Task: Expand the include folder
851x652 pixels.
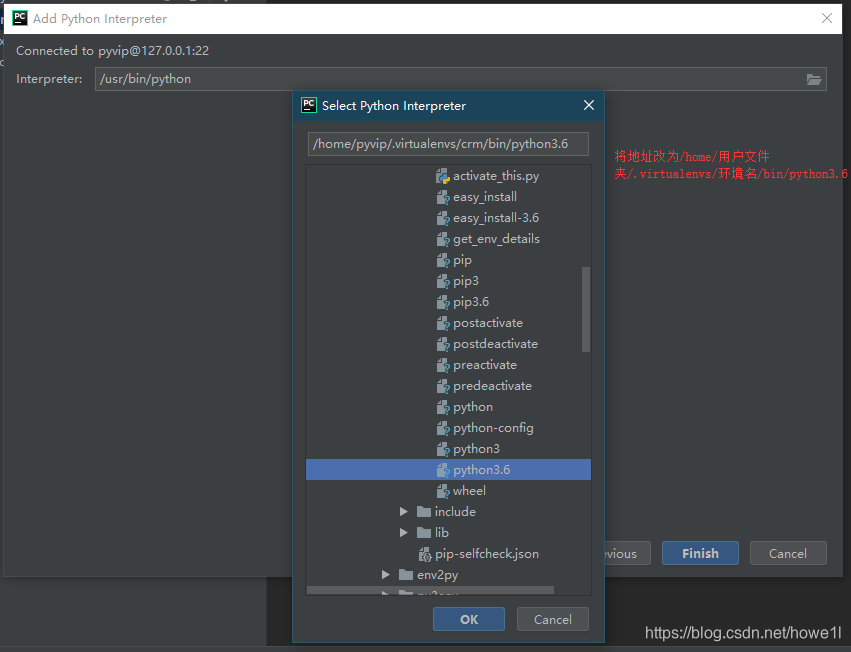Action: click(x=403, y=511)
